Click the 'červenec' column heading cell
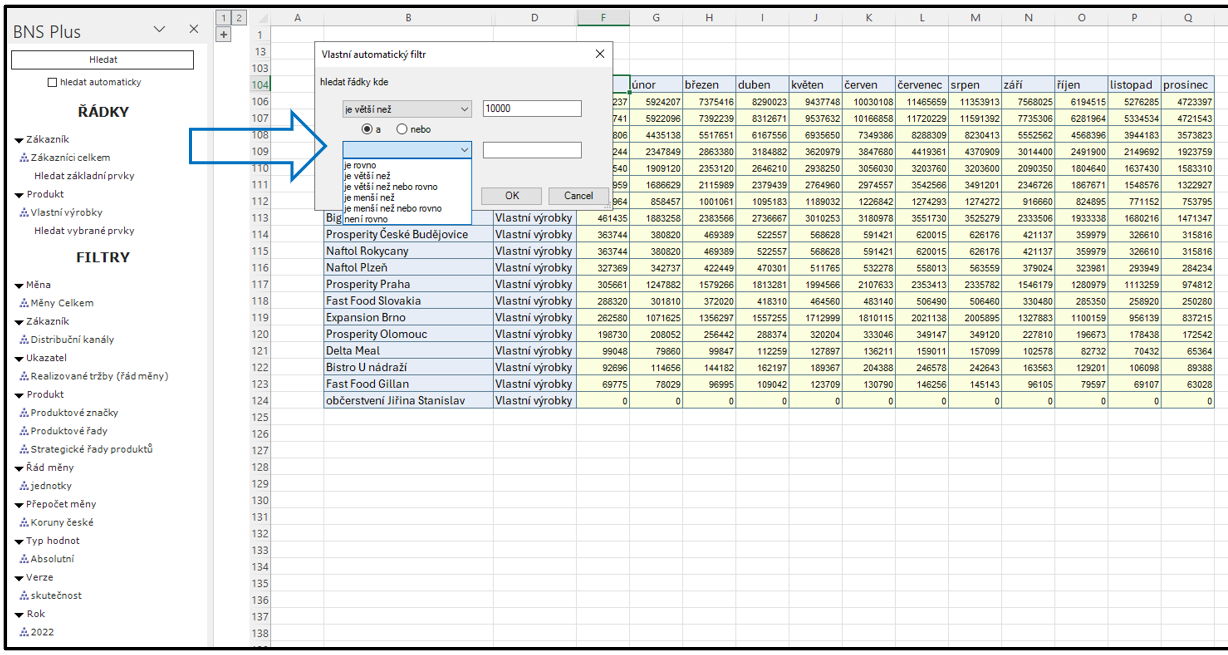1228x655 pixels. coord(921,85)
